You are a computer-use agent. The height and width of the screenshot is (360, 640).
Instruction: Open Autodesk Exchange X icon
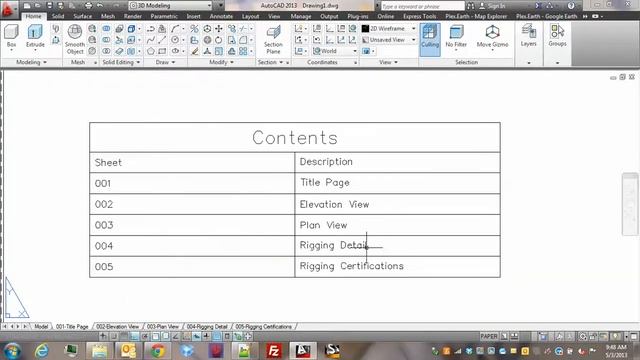[x=538, y=6]
